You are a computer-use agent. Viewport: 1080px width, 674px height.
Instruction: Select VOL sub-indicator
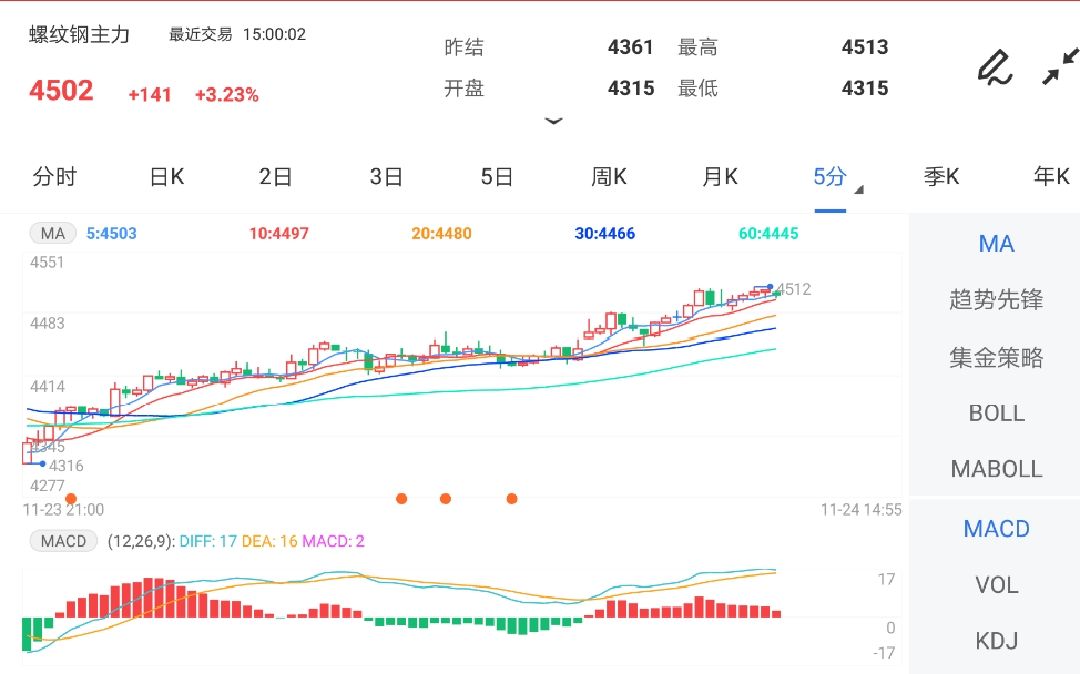[997, 585]
